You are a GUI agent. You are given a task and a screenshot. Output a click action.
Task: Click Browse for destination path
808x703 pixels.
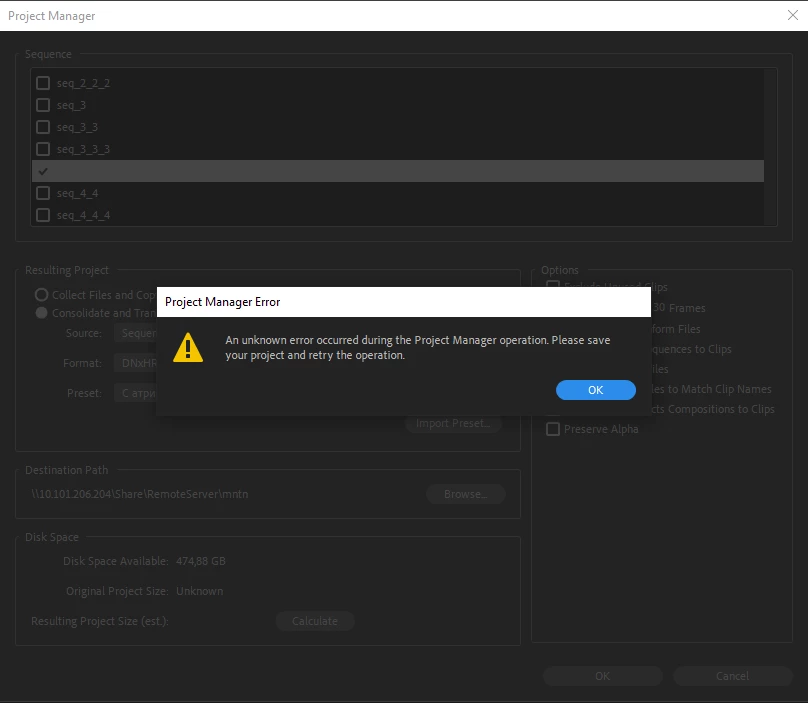coord(465,494)
